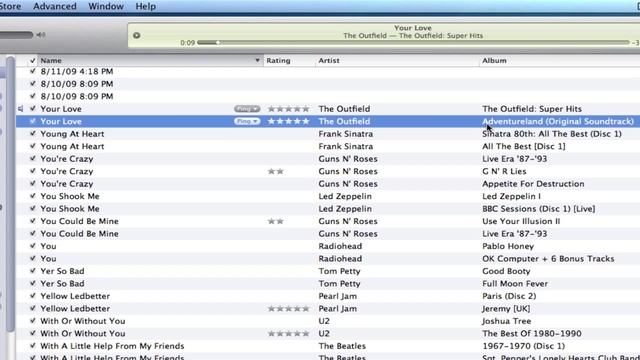
Task: Click Frank Sinatra artist in Sinatra 80th row
Action: (346, 134)
